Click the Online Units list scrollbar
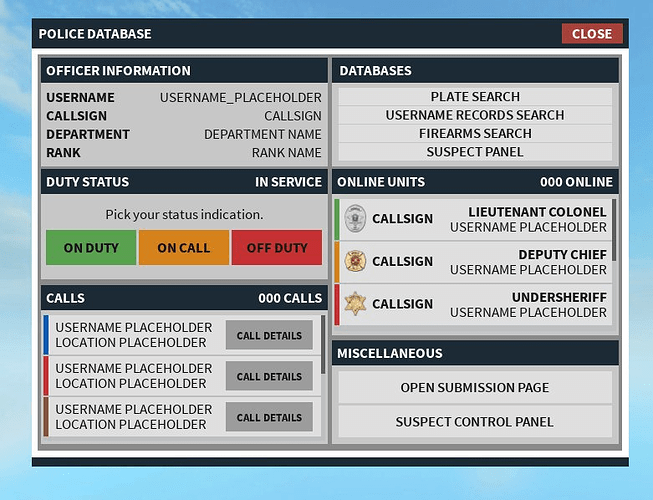The image size is (653, 500). click(614, 230)
